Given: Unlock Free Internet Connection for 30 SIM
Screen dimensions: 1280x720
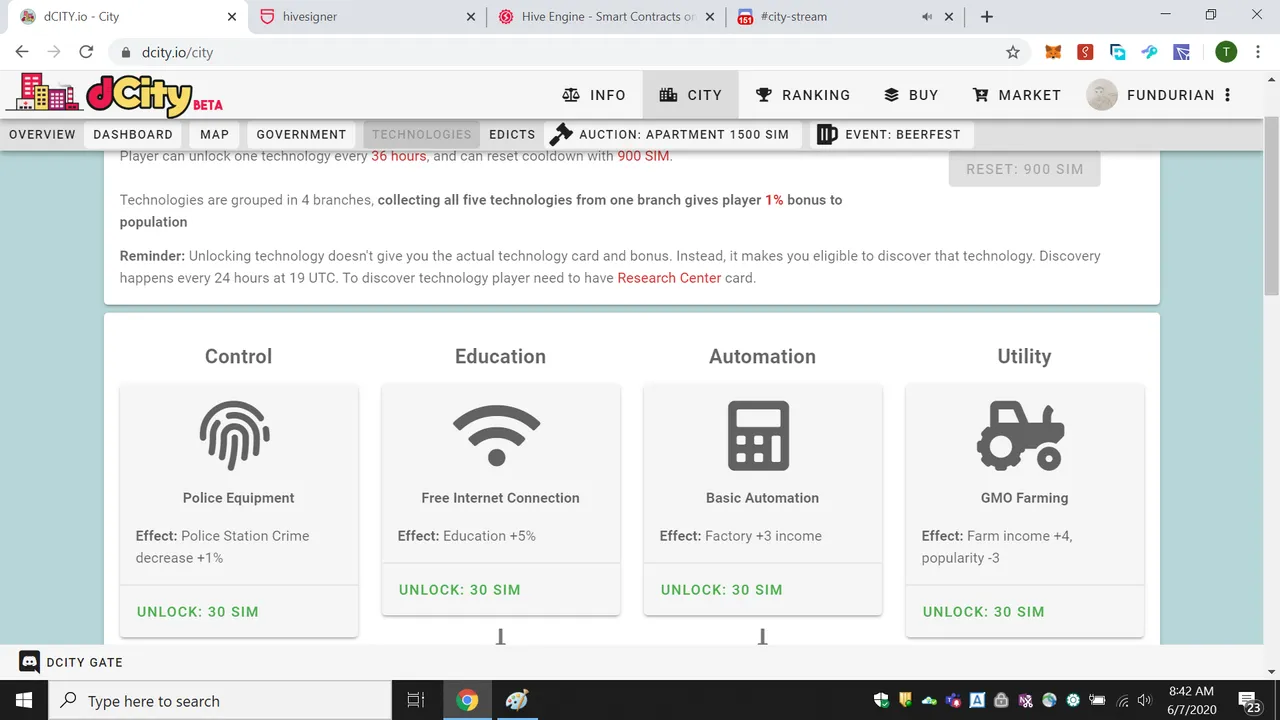Looking at the screenshot, I should click(x=459, y=589).
